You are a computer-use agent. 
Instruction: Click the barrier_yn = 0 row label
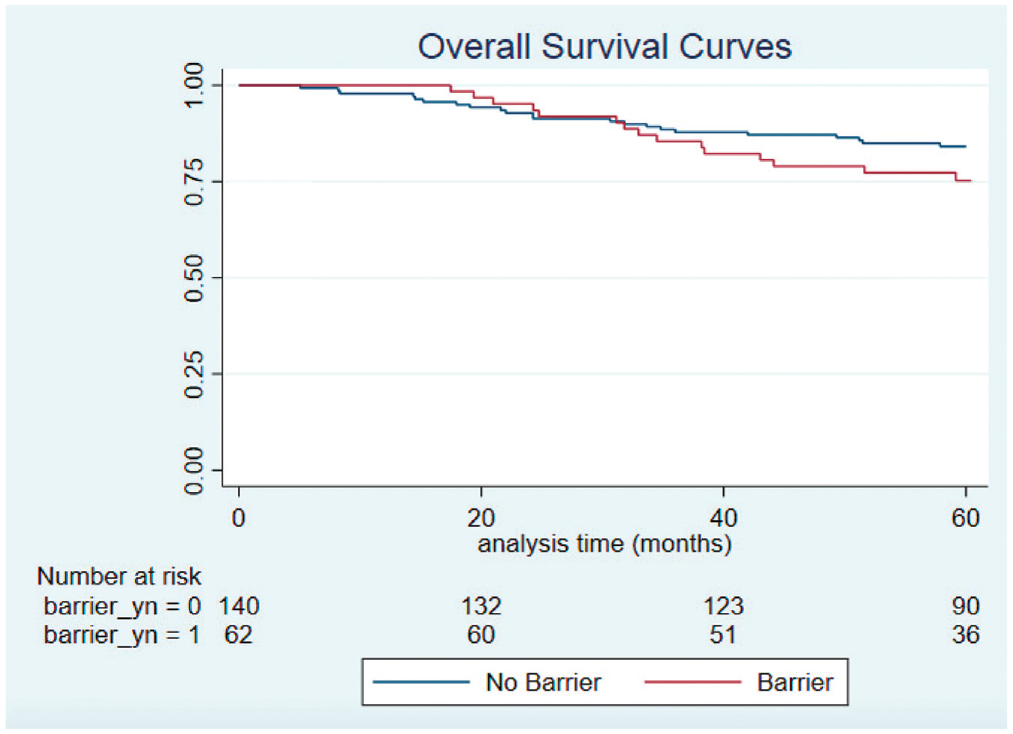pos(122,607)
